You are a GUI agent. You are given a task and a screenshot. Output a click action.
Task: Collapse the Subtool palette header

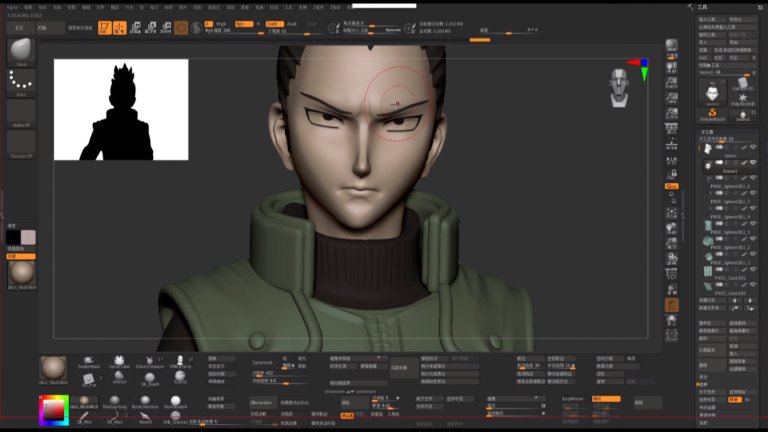pos(707,132)
